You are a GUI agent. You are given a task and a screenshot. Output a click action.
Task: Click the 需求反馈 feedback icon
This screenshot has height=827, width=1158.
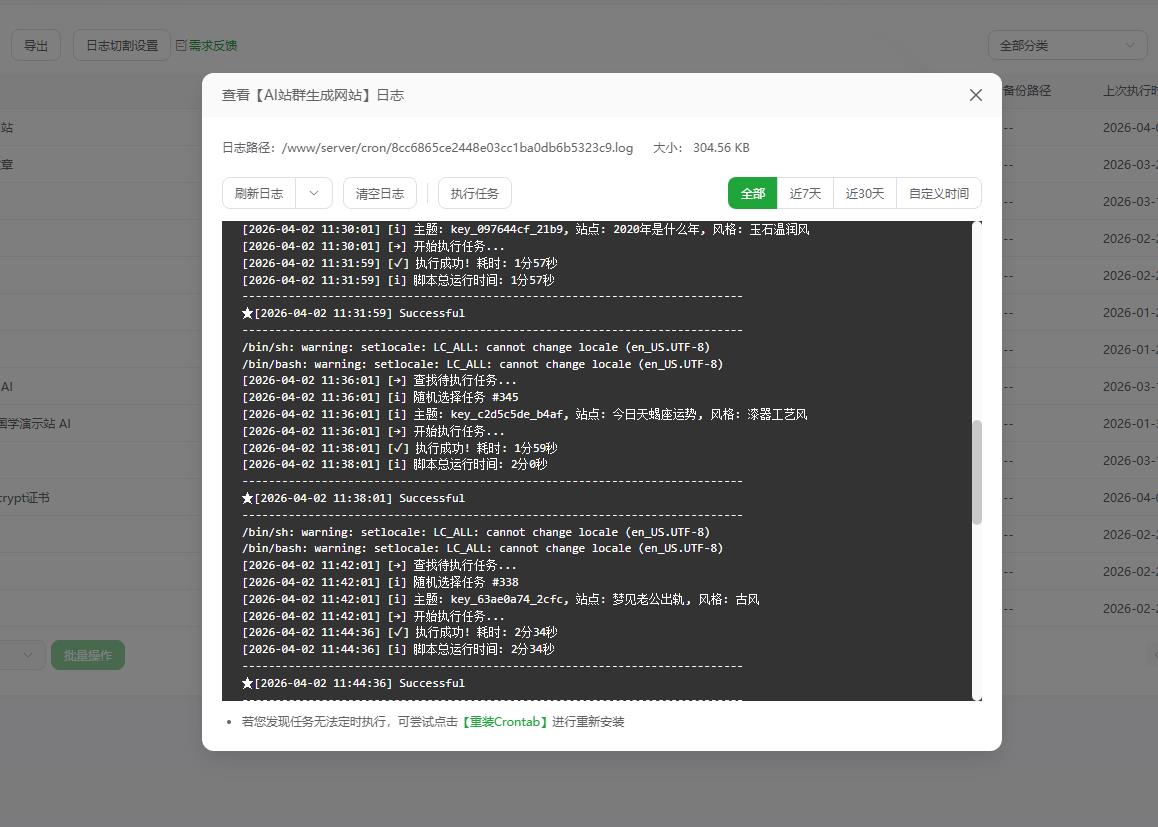[x=181, y=45]
